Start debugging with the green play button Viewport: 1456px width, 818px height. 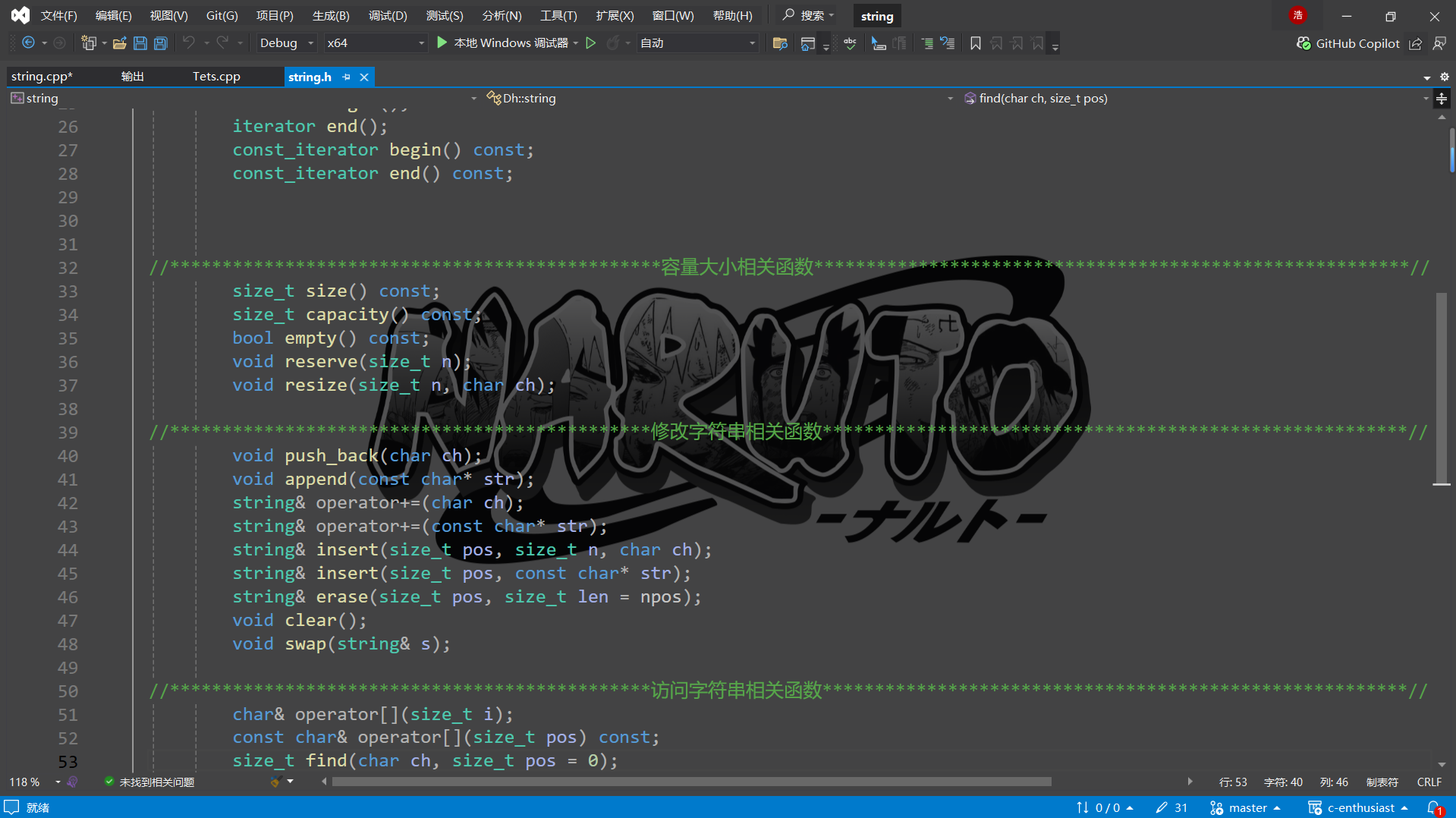pyautogui.click(x=442, y=43)
